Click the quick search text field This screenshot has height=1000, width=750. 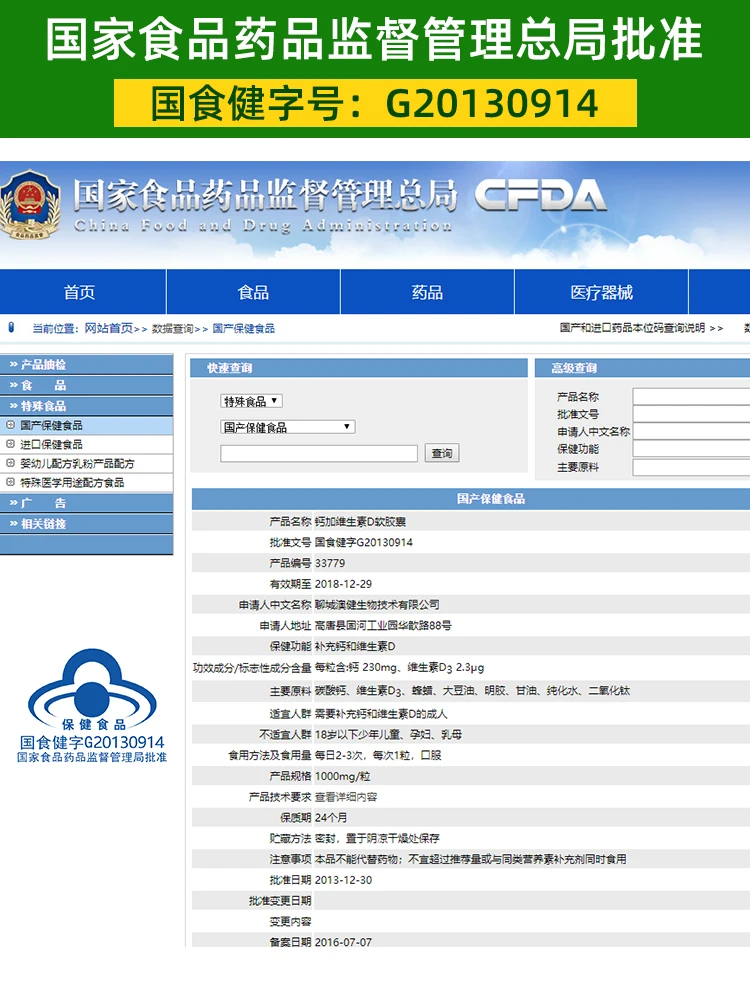319,453
